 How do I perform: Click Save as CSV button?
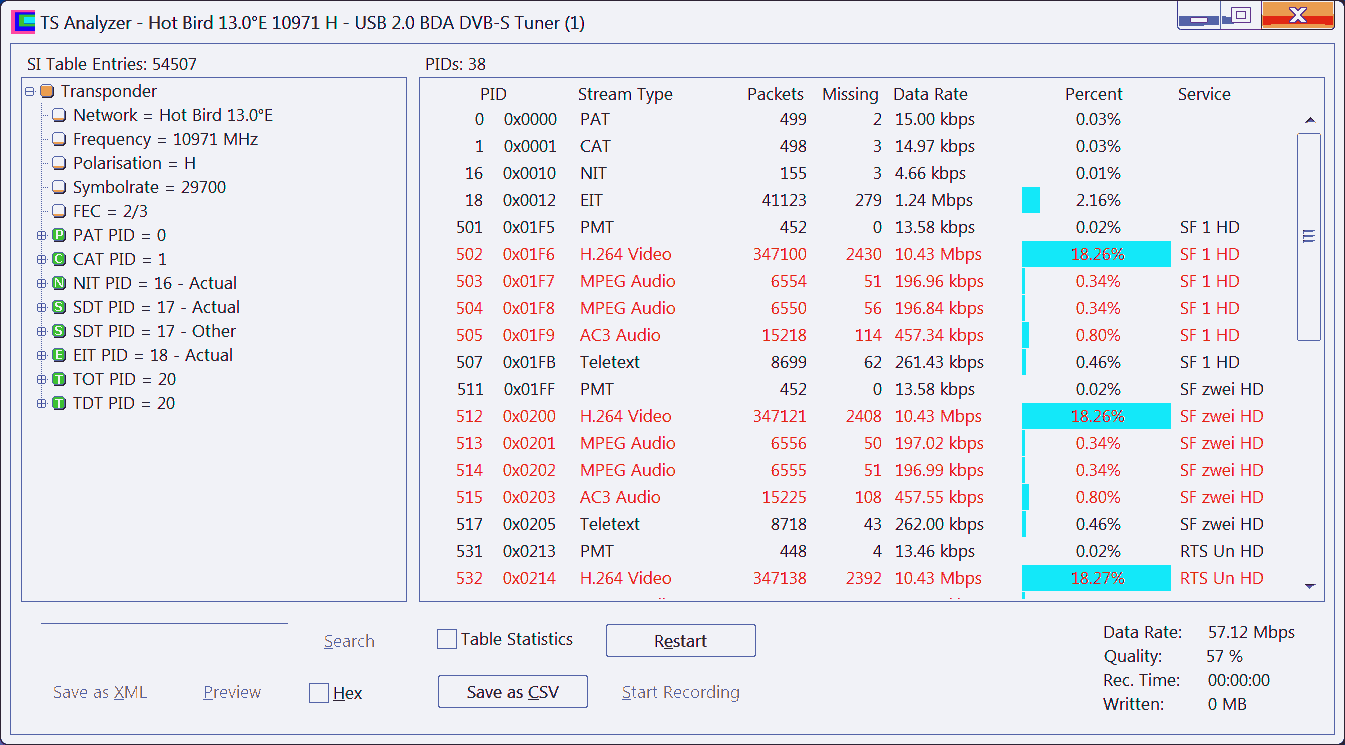point(512,692)
